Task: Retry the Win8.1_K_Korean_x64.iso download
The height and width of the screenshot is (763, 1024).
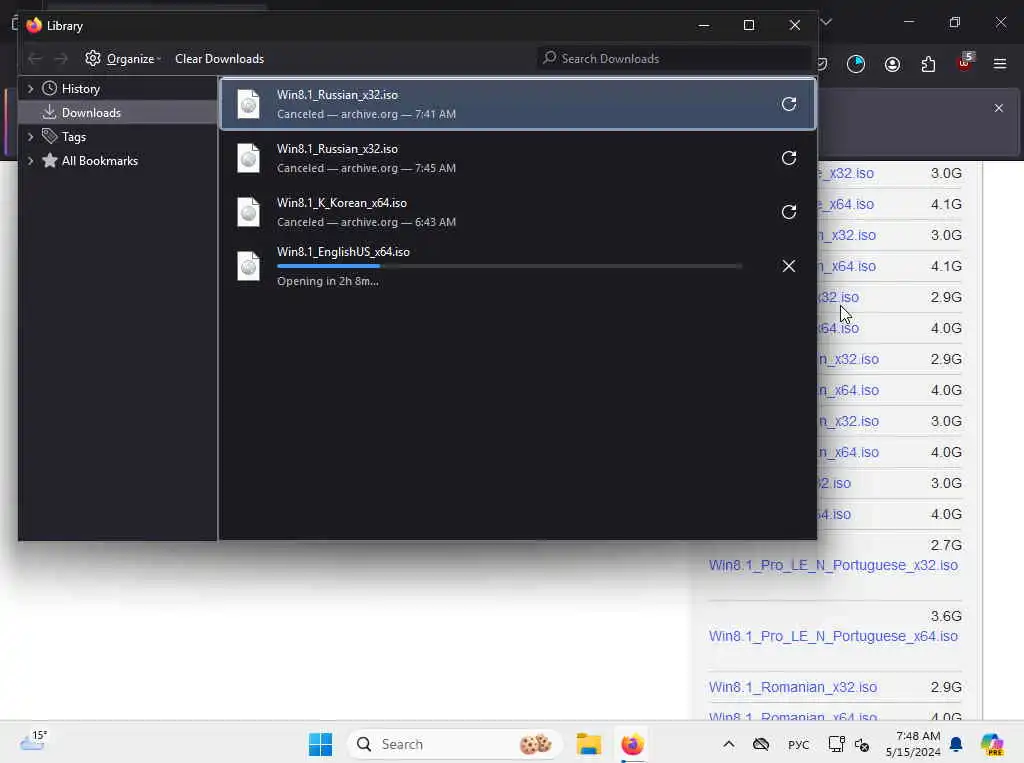Action: pos(788,212)
